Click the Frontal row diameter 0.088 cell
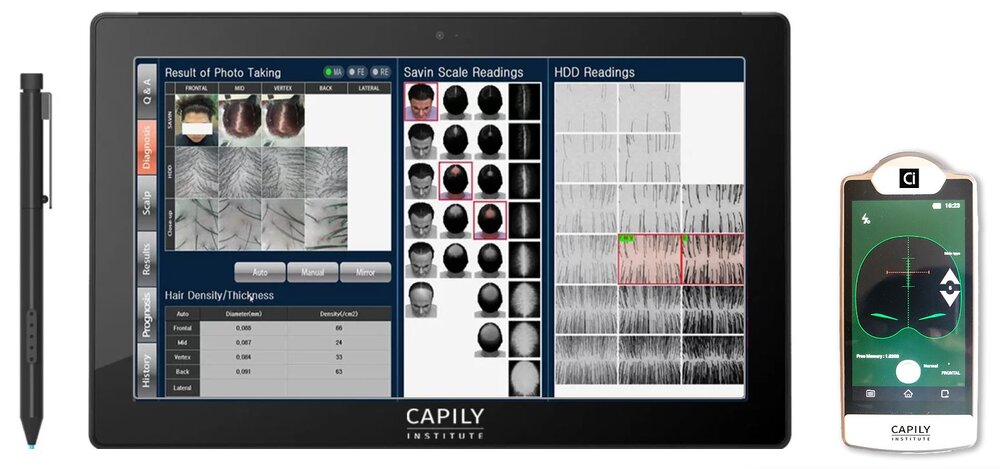The height and width of the screenshot is (469, 1000). tap(244, 328)
